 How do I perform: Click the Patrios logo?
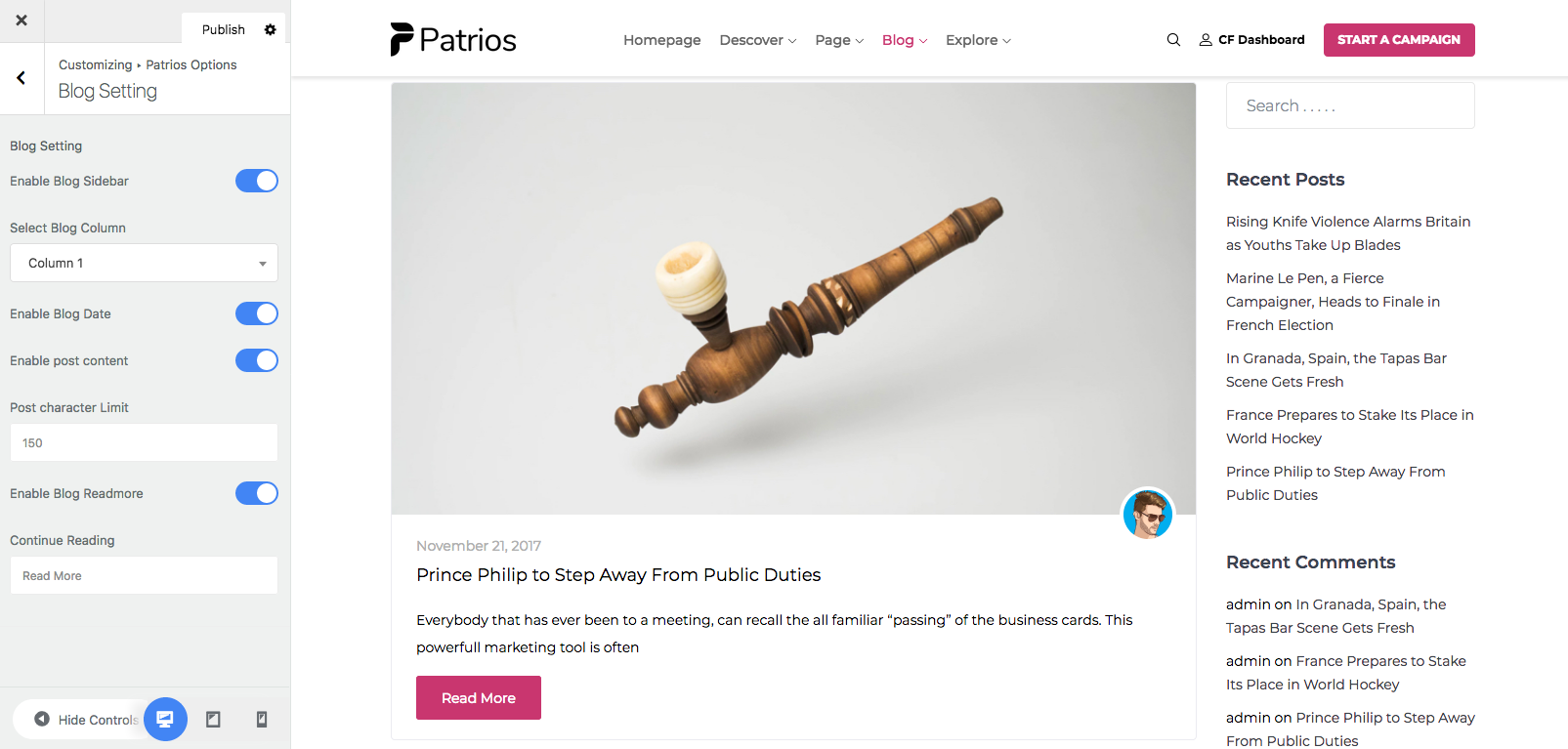click(453, 40)
